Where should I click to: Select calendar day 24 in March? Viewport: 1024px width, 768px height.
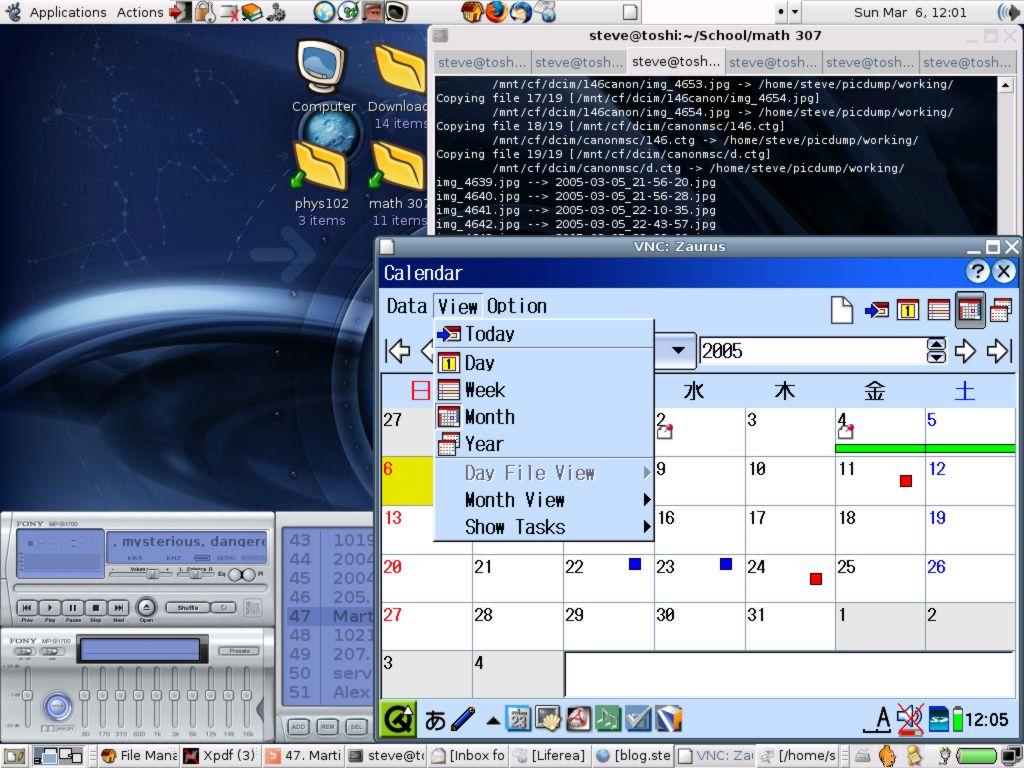coord(790,579)
